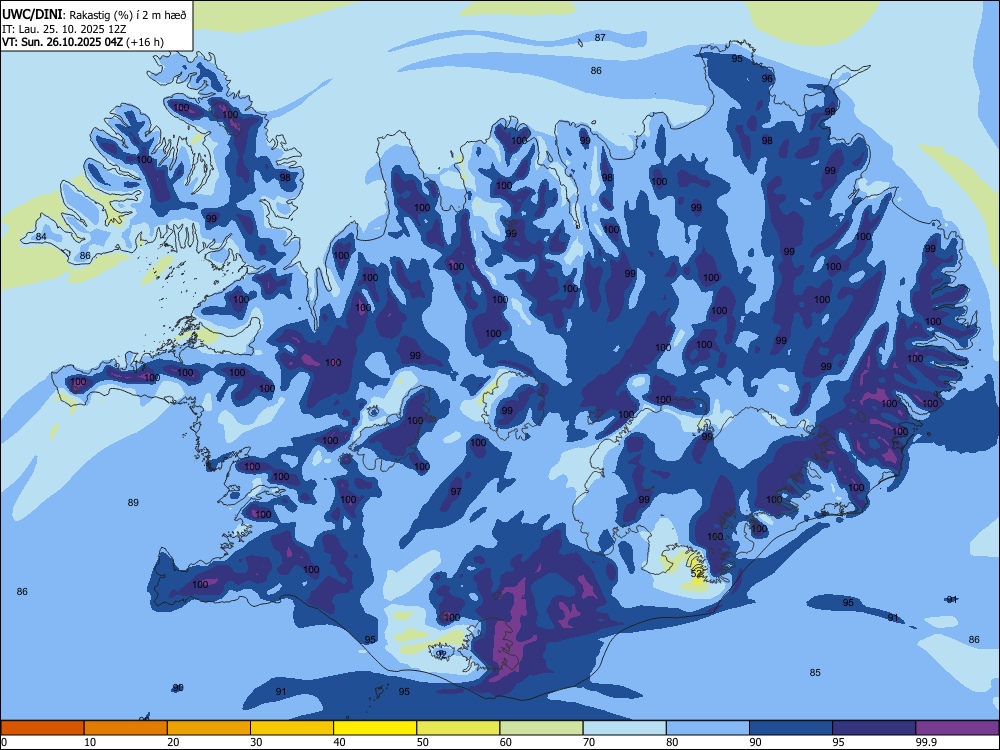Screen dimensions: 1000x750
Task: Choose the 90–95 medium blue legend swatch
Action: click(x=791, y=728)
